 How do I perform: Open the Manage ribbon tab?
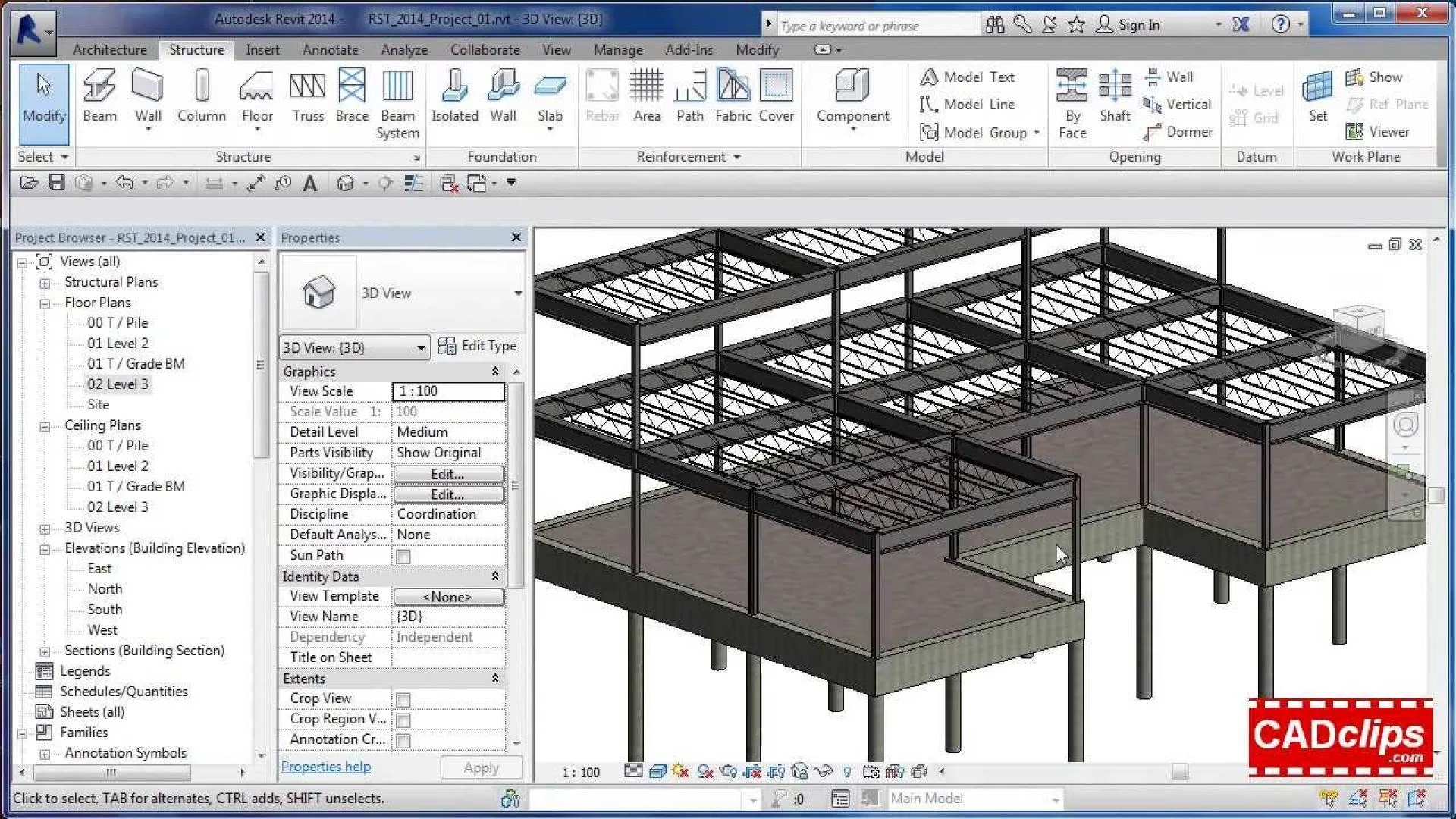pyautogui.click(x=617, y=49)
